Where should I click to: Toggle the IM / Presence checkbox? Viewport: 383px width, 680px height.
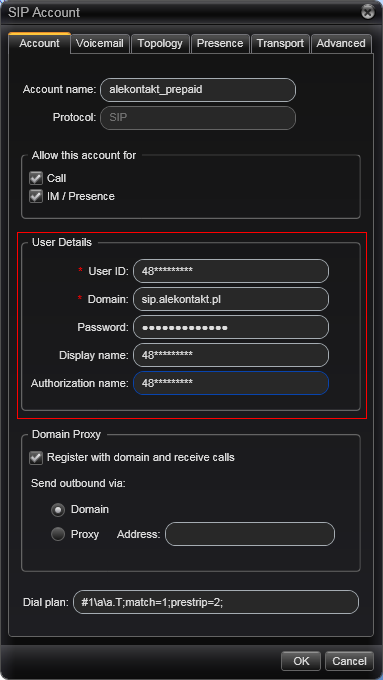[x=36, y=196]
